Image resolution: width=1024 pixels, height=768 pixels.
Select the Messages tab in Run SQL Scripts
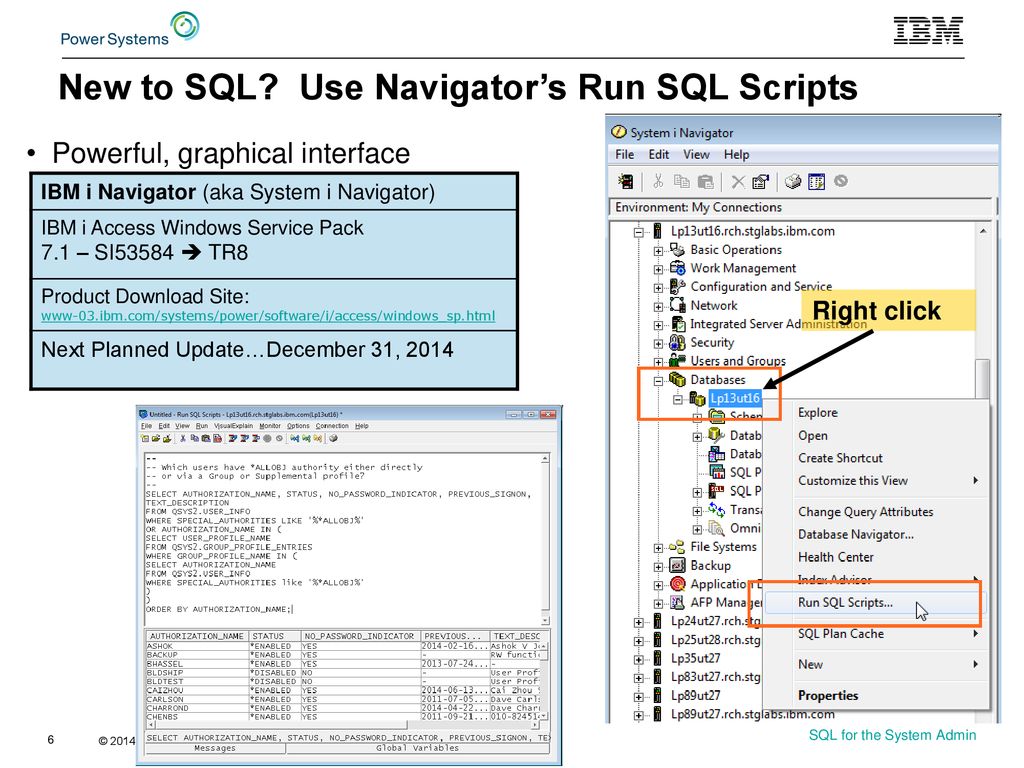(x=215, y=748)
